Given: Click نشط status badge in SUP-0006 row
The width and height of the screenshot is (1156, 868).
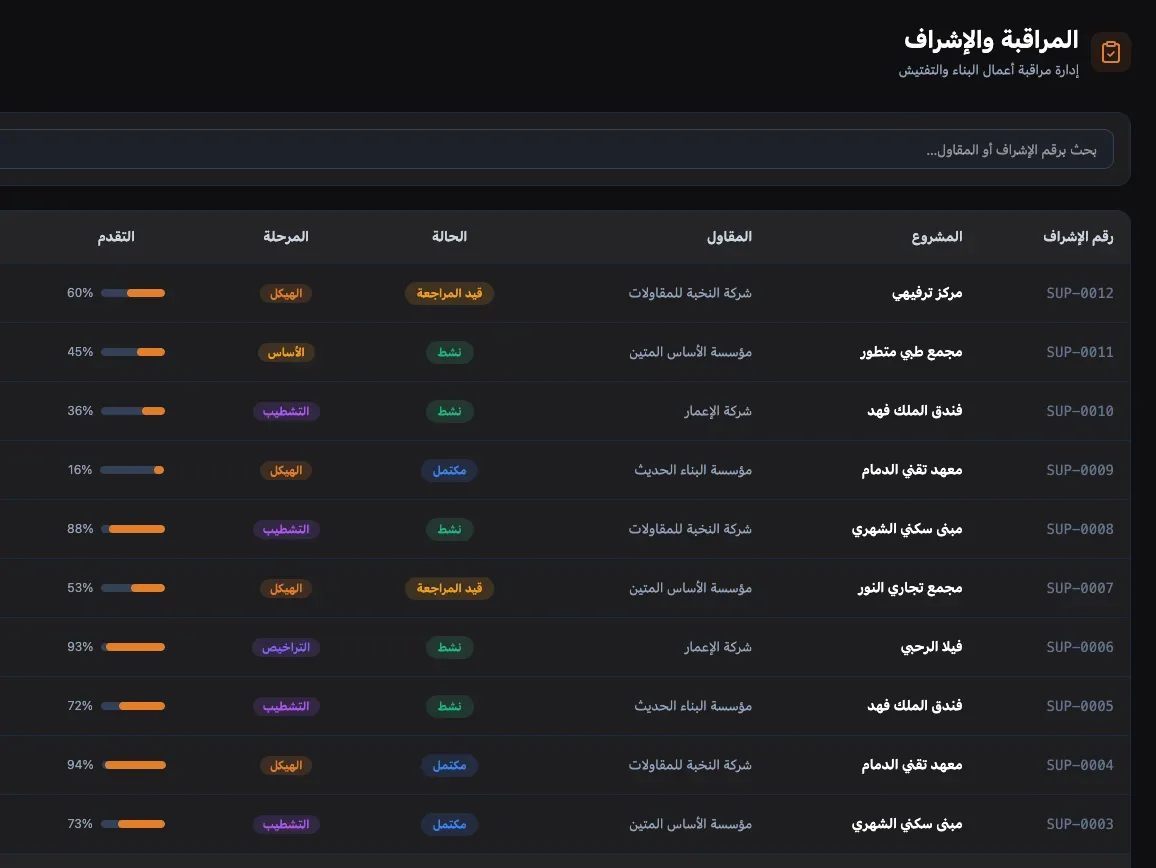Looking at the screenshot, I should 449,647.
